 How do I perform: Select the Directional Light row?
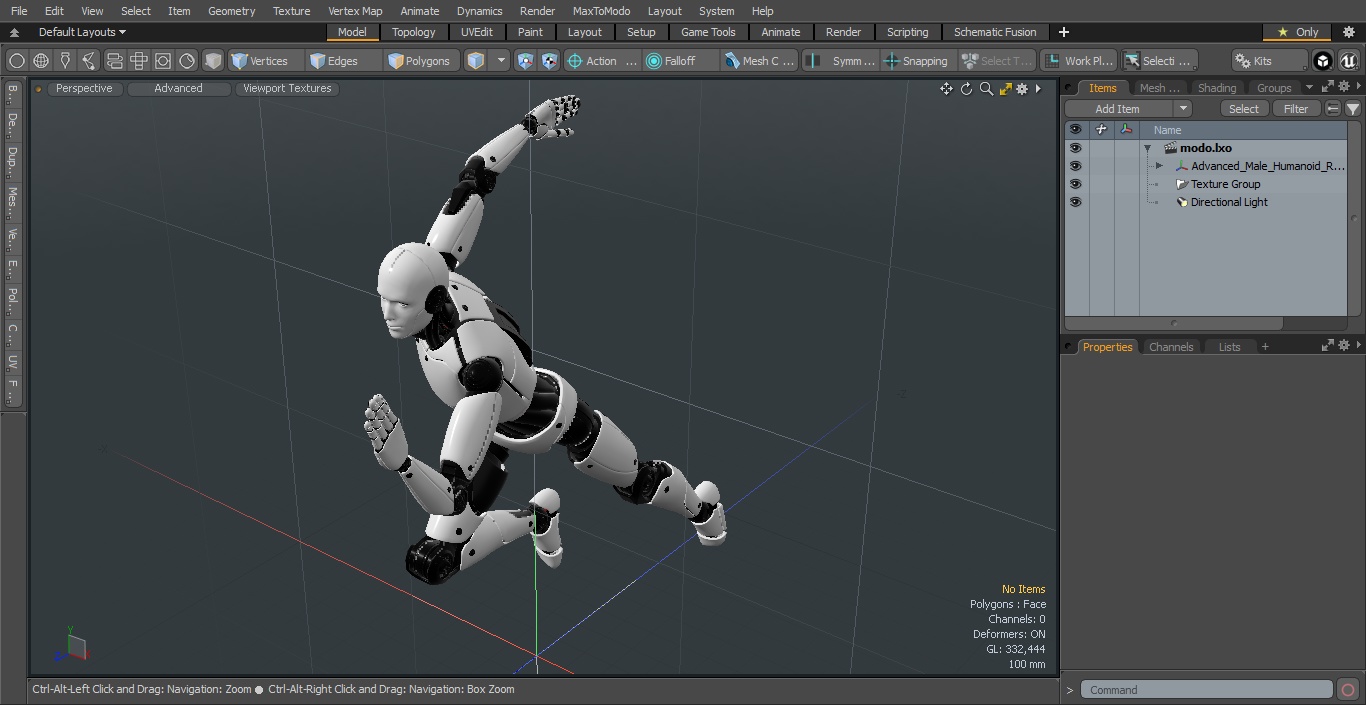pyautogui.click(x=1205, y=202)
